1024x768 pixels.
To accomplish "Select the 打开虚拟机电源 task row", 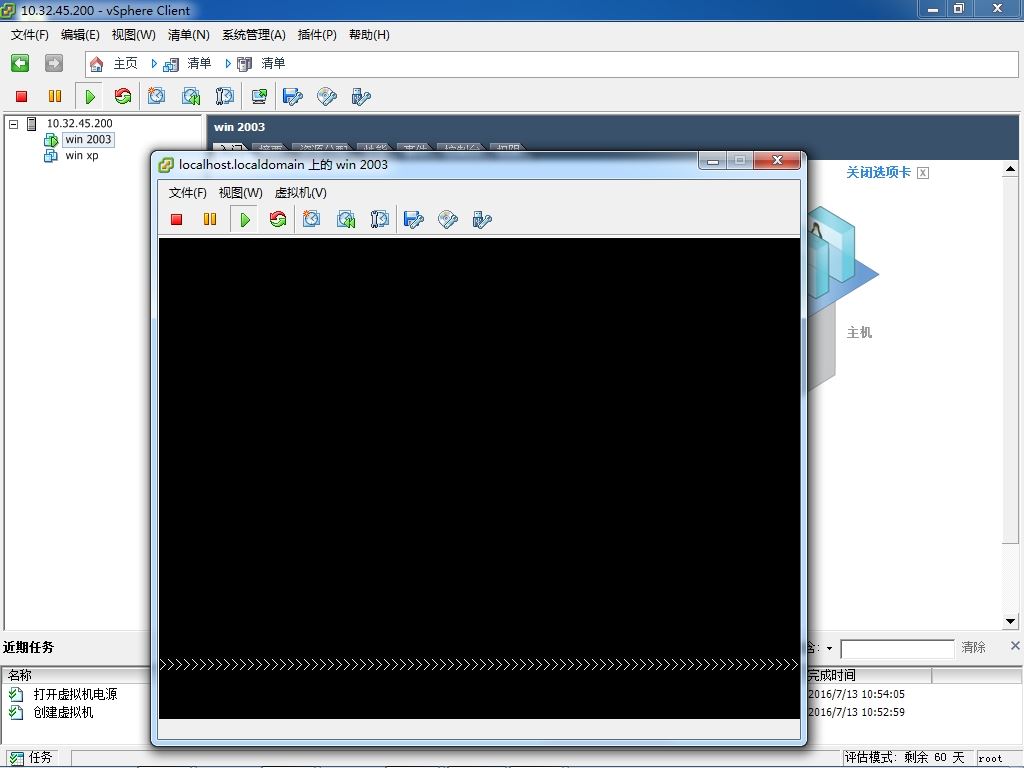I will [x=75, y=694].
